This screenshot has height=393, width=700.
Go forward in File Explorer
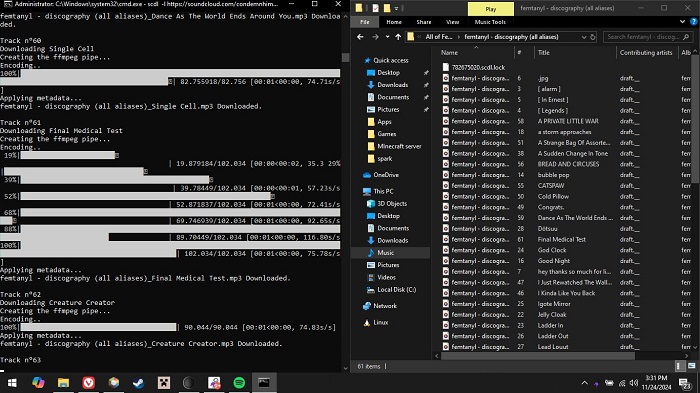click(x=375, y=37)
